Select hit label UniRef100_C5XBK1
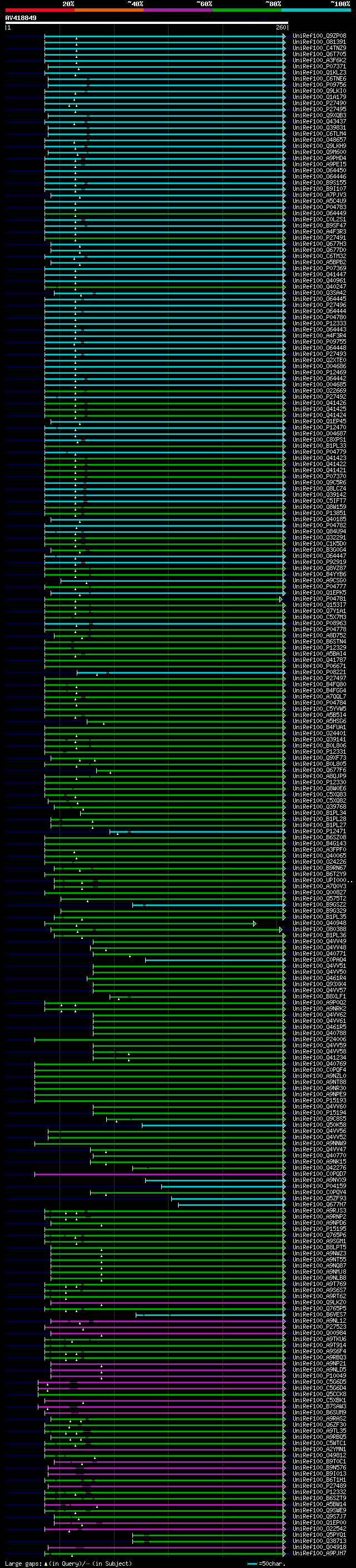Screen dimensions: 356x1568 319,1401
